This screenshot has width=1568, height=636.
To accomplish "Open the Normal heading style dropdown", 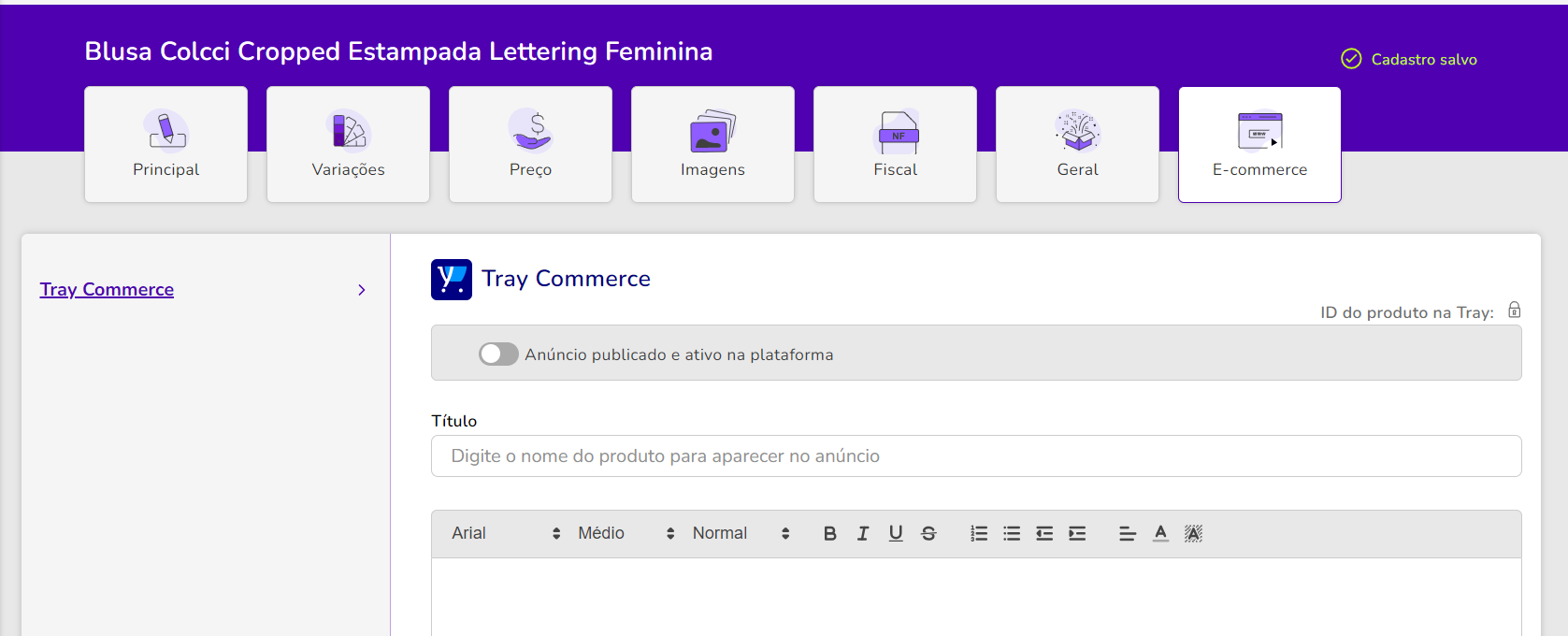I will (741, 533).
